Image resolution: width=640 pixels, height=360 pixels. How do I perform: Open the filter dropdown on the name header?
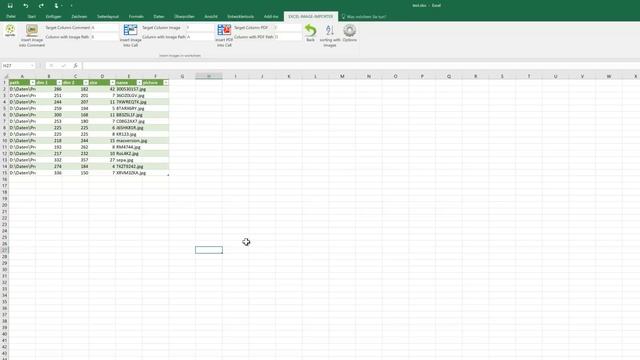(139, 83)
